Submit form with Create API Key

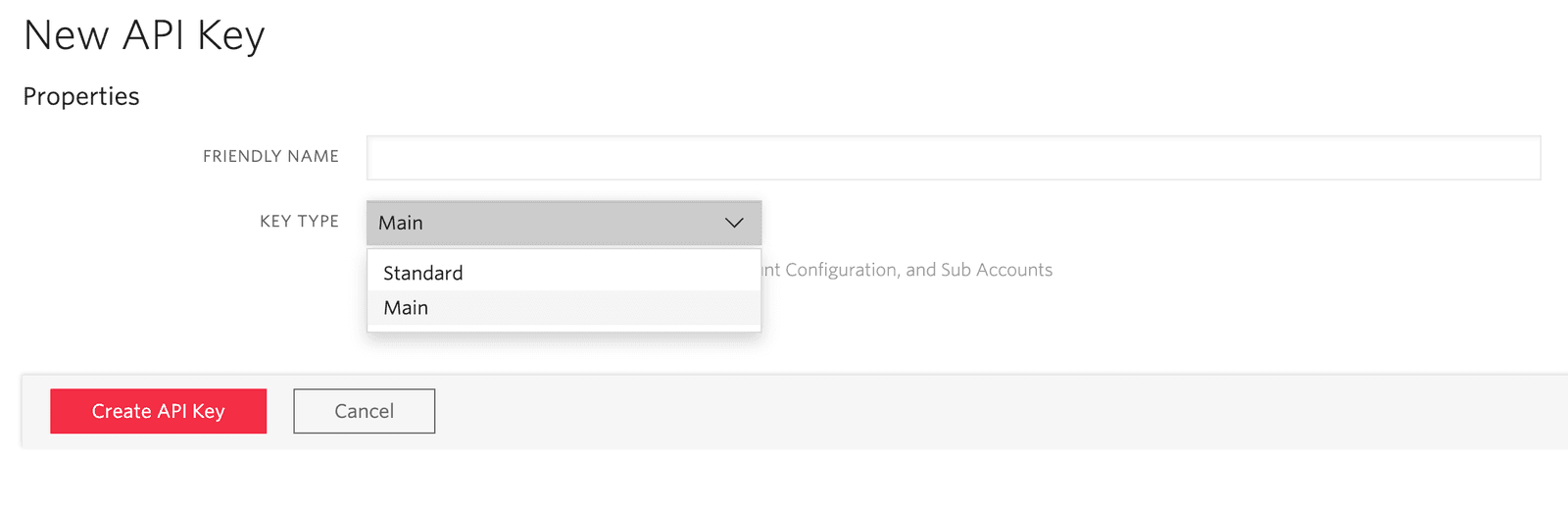[158, 411]
